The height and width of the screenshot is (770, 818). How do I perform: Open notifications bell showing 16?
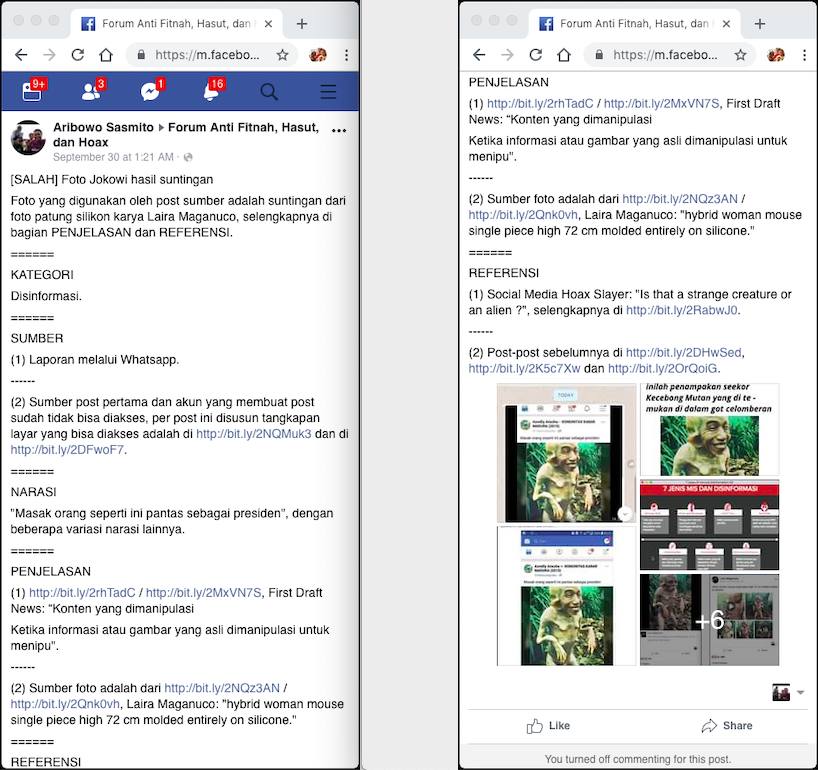click(x=212, y=91)
